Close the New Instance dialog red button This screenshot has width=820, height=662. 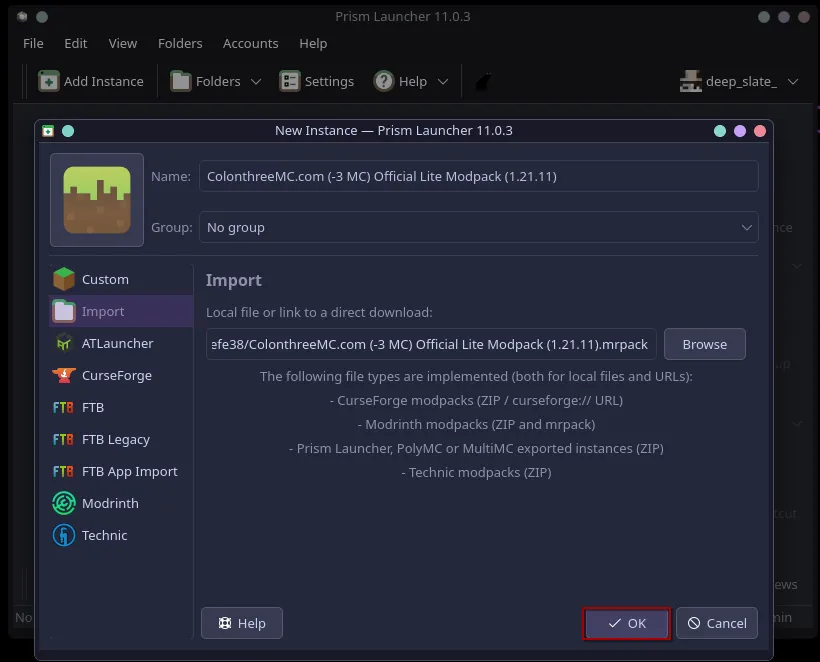point(760,131)
